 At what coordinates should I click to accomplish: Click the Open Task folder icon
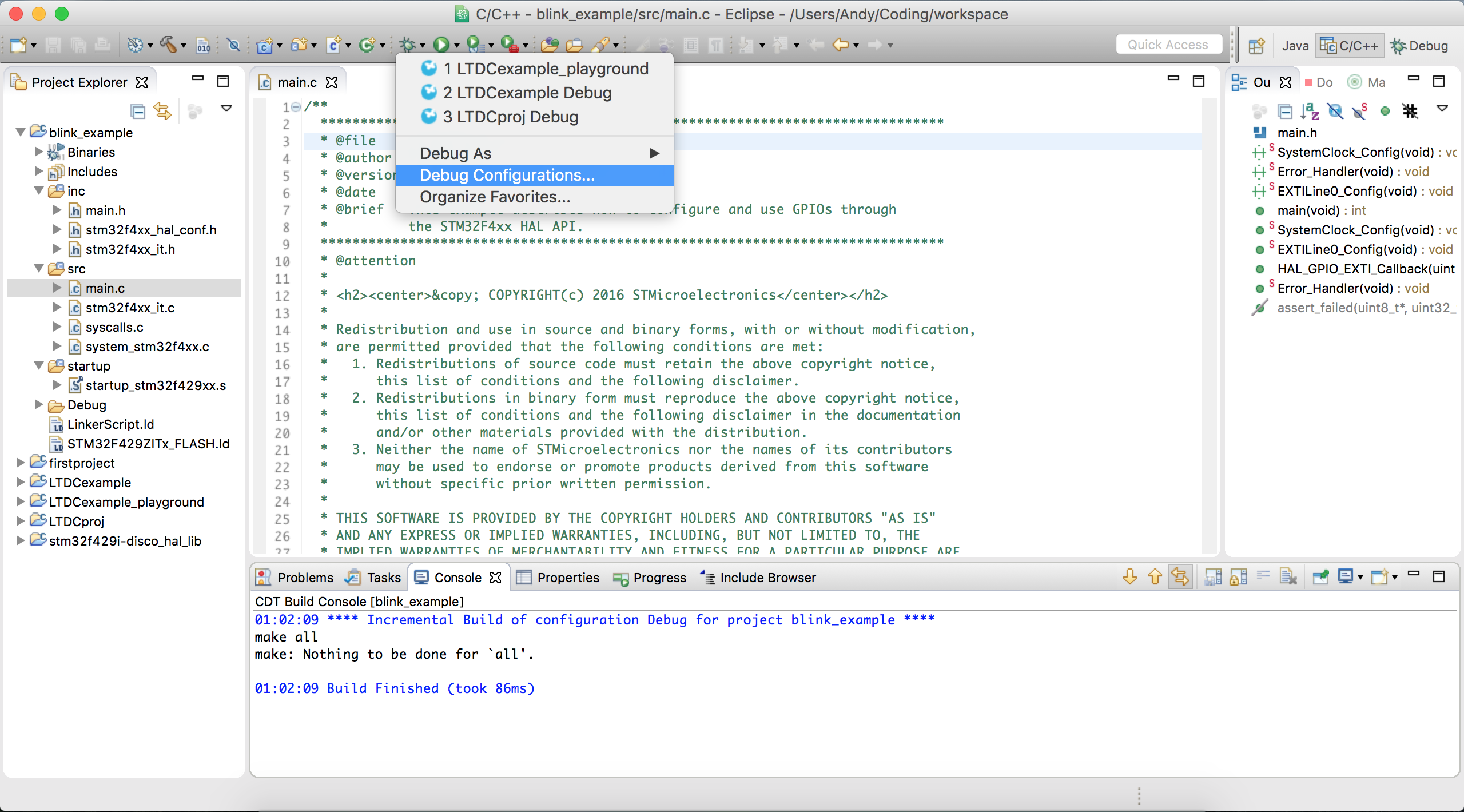[575, 45]
